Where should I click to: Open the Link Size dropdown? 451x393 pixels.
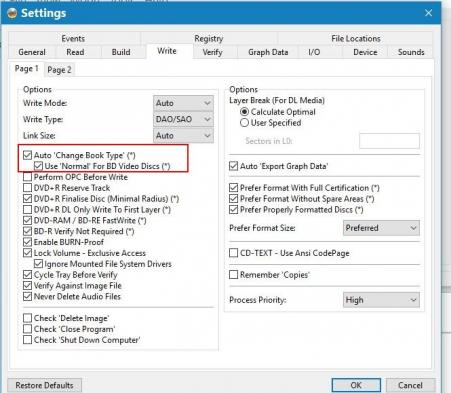(183, 136)
